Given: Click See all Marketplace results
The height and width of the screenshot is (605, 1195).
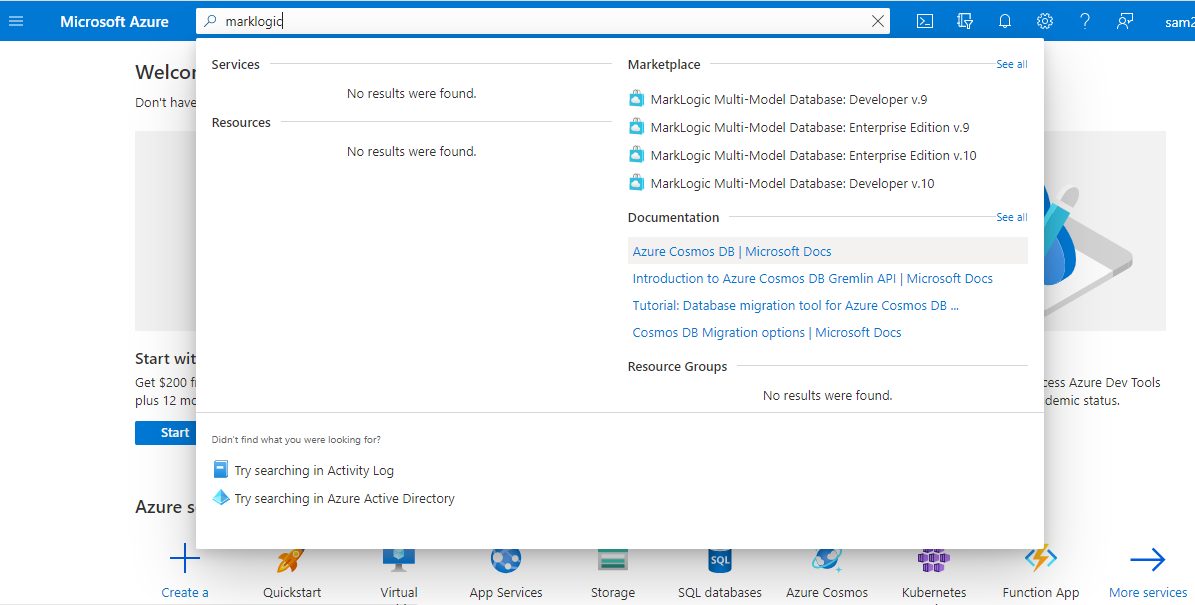Looking at the screenshot, I should click(x=1011, y=63).
